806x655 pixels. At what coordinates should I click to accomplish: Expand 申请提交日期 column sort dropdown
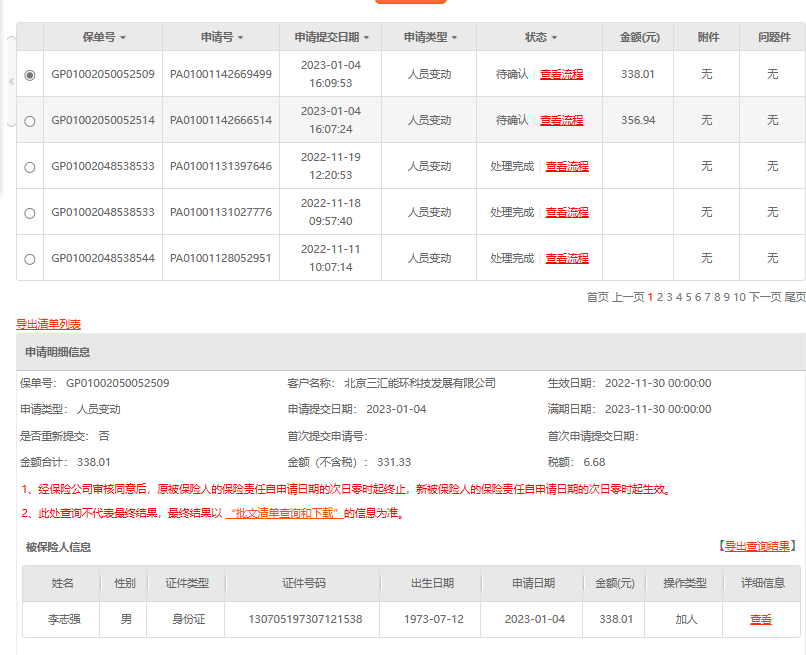click(366, 38)
